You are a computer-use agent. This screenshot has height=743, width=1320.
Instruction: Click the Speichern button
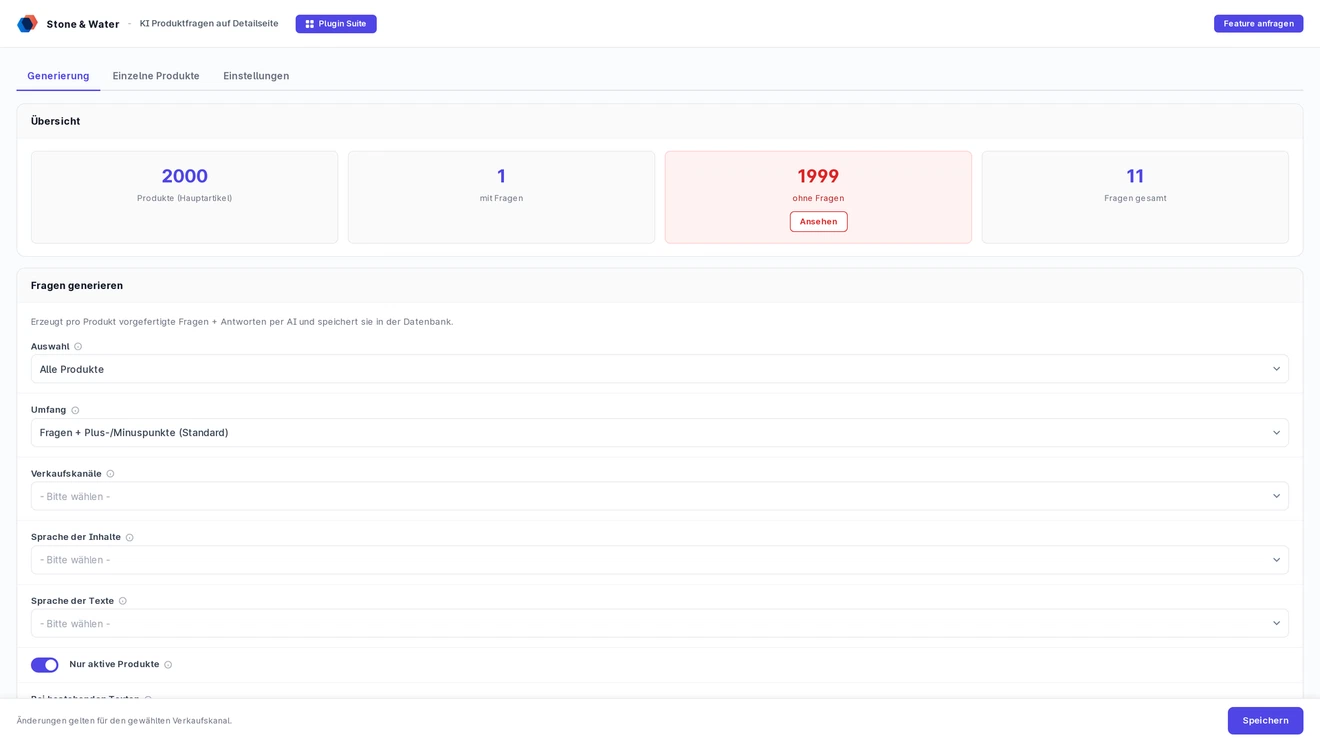pyautogui.click(x=1265, y=721)
